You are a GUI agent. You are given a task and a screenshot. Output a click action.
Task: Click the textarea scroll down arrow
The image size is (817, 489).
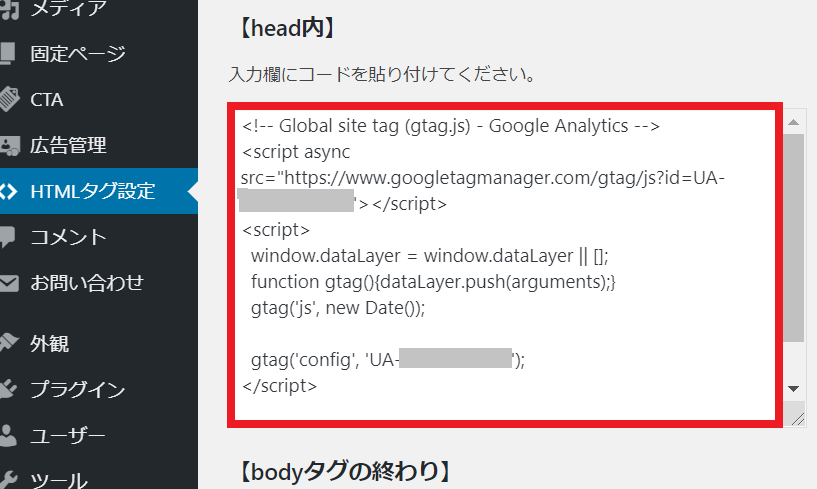tap(794, 389)
